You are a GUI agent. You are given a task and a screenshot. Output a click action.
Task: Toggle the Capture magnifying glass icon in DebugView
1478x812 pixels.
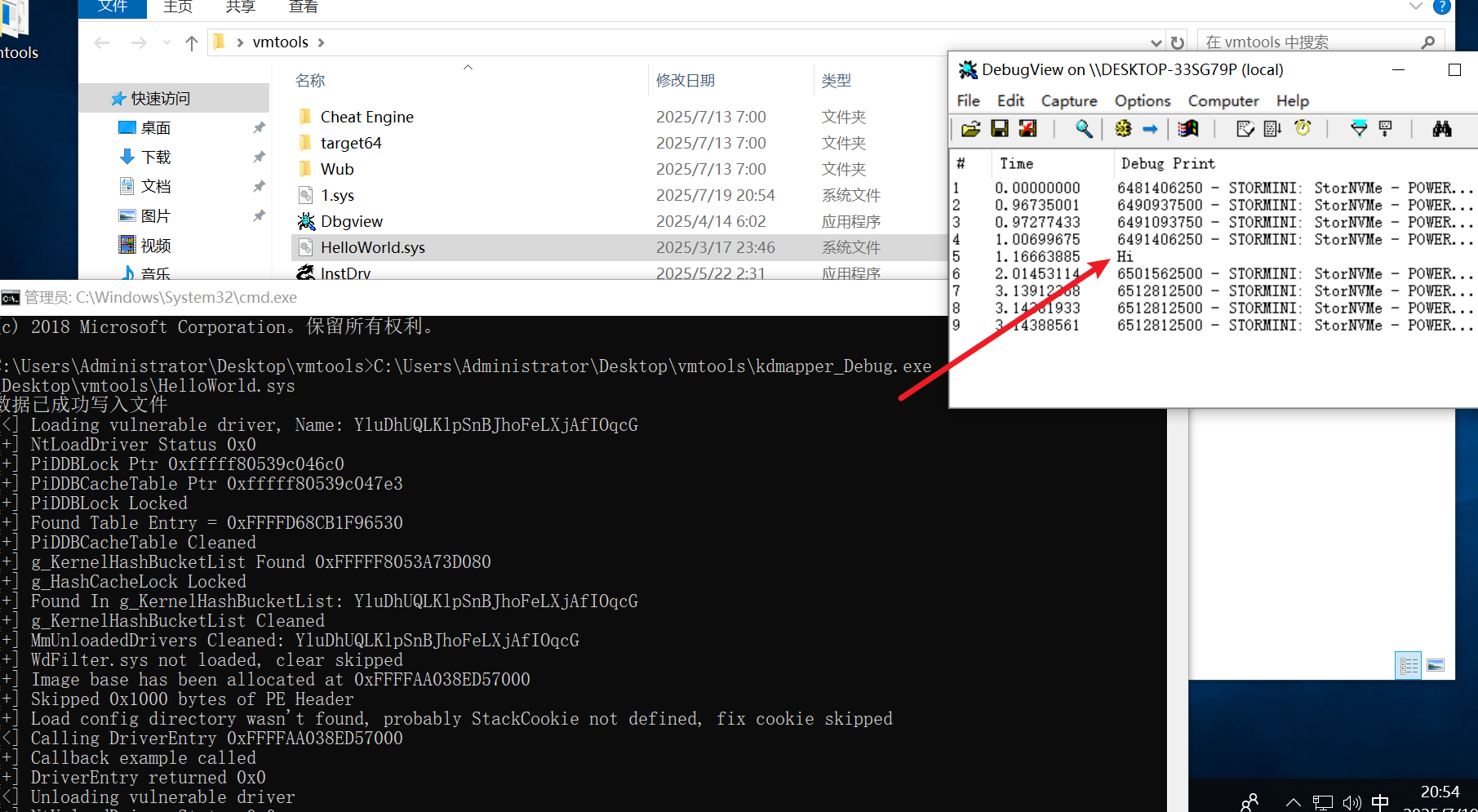point(1084,129)
